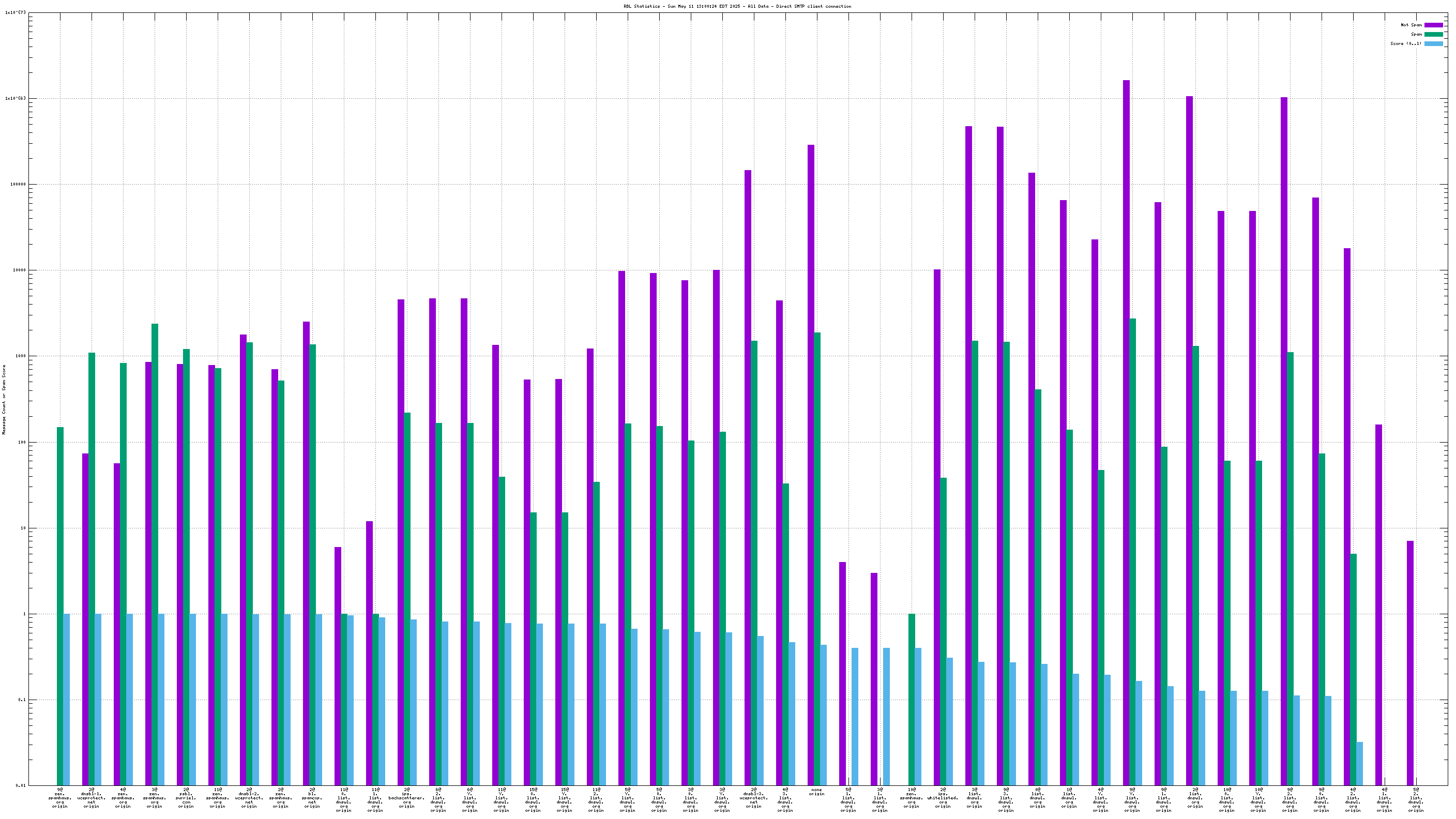
Task: Click the 1x10^6 y-axis tick label
Action: (x=16, y=98)
